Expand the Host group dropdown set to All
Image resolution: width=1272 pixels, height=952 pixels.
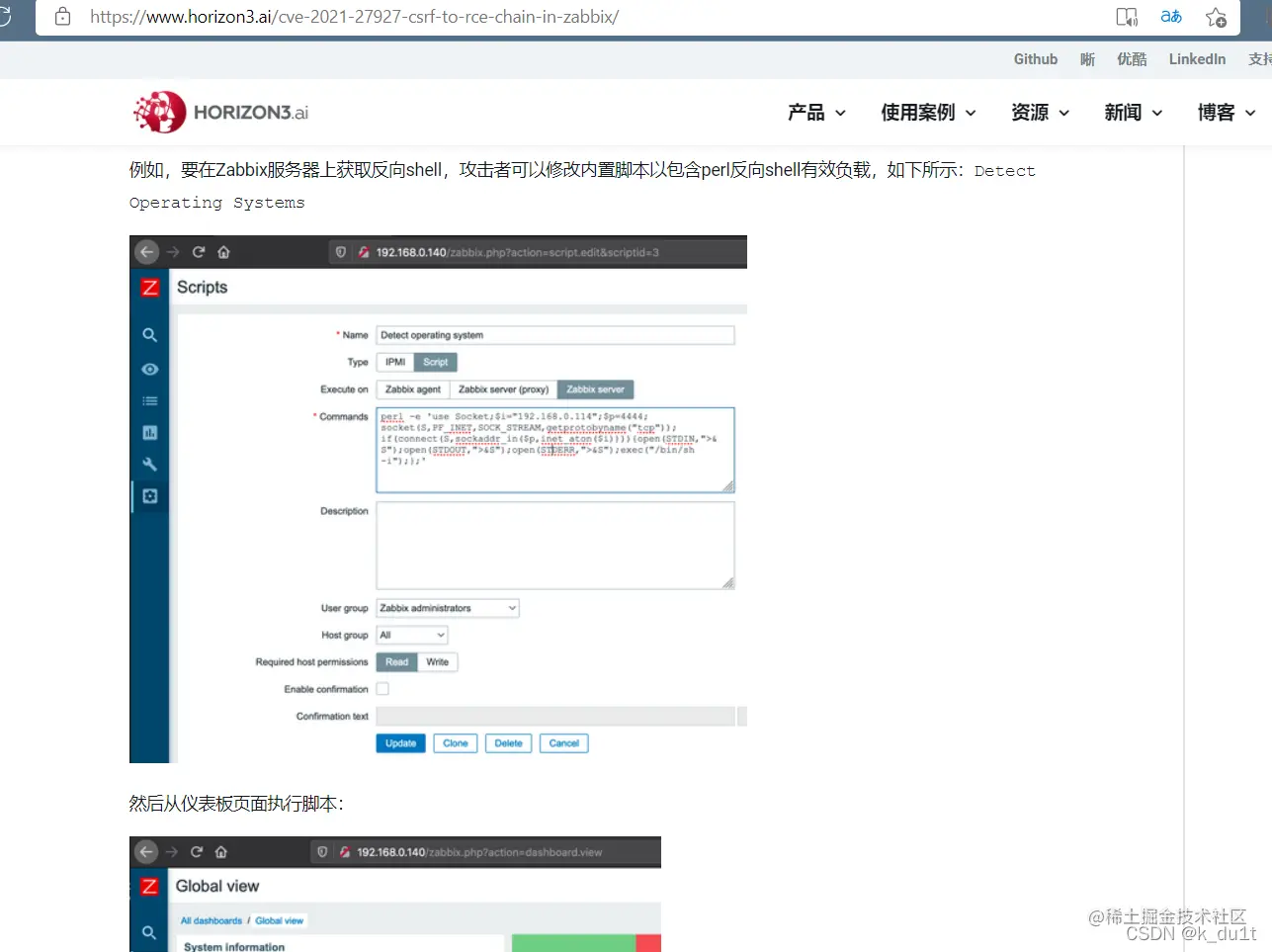(x=411, y=634)
